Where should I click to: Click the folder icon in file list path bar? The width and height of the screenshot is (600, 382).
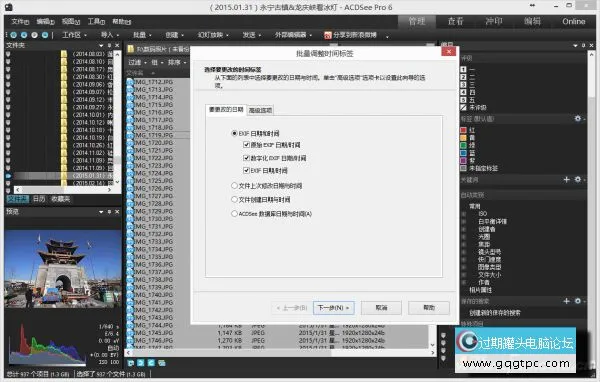pos(130,49)
